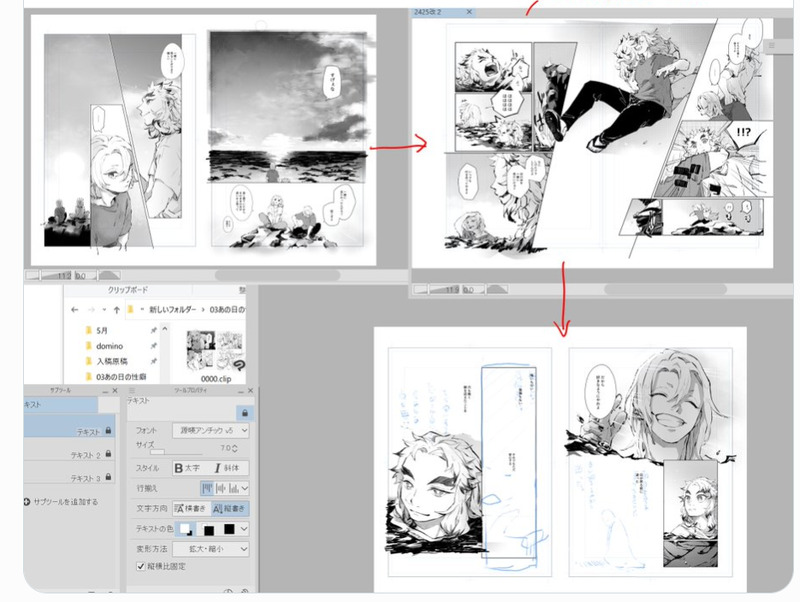Navigate up one folder level

[117, 310]
